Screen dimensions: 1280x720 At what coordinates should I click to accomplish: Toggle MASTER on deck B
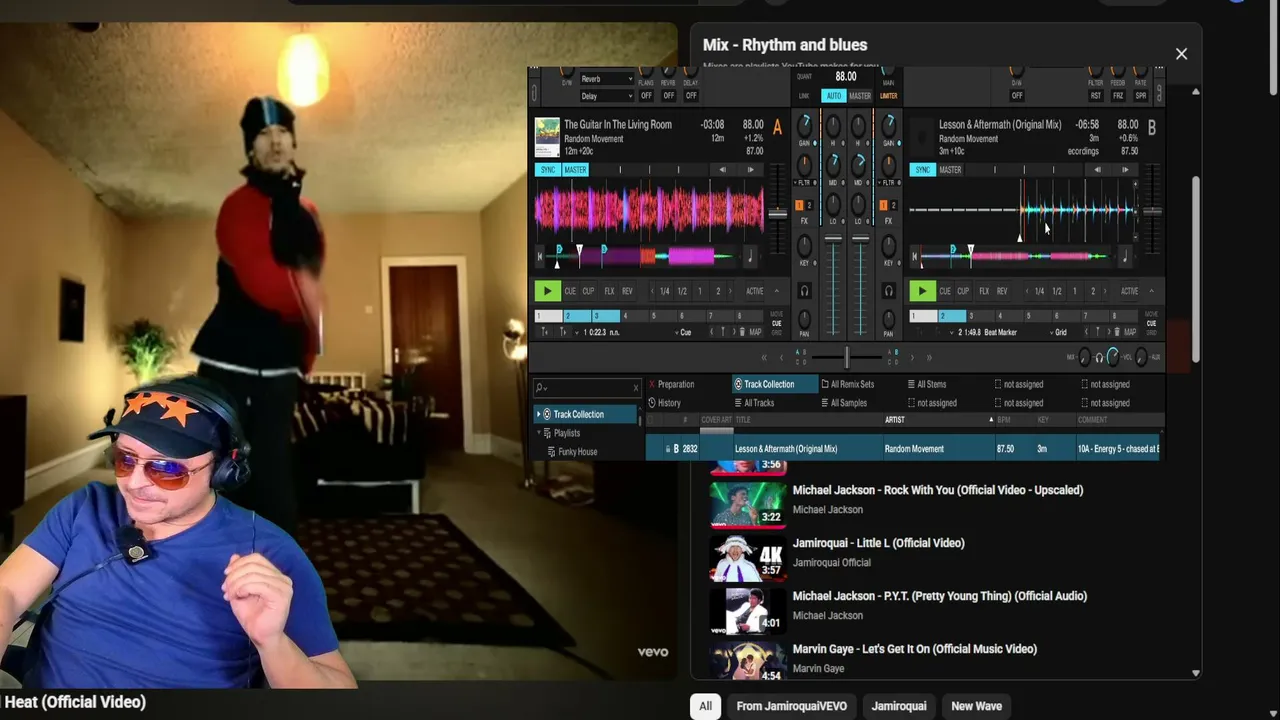click(x=950, y=170)
